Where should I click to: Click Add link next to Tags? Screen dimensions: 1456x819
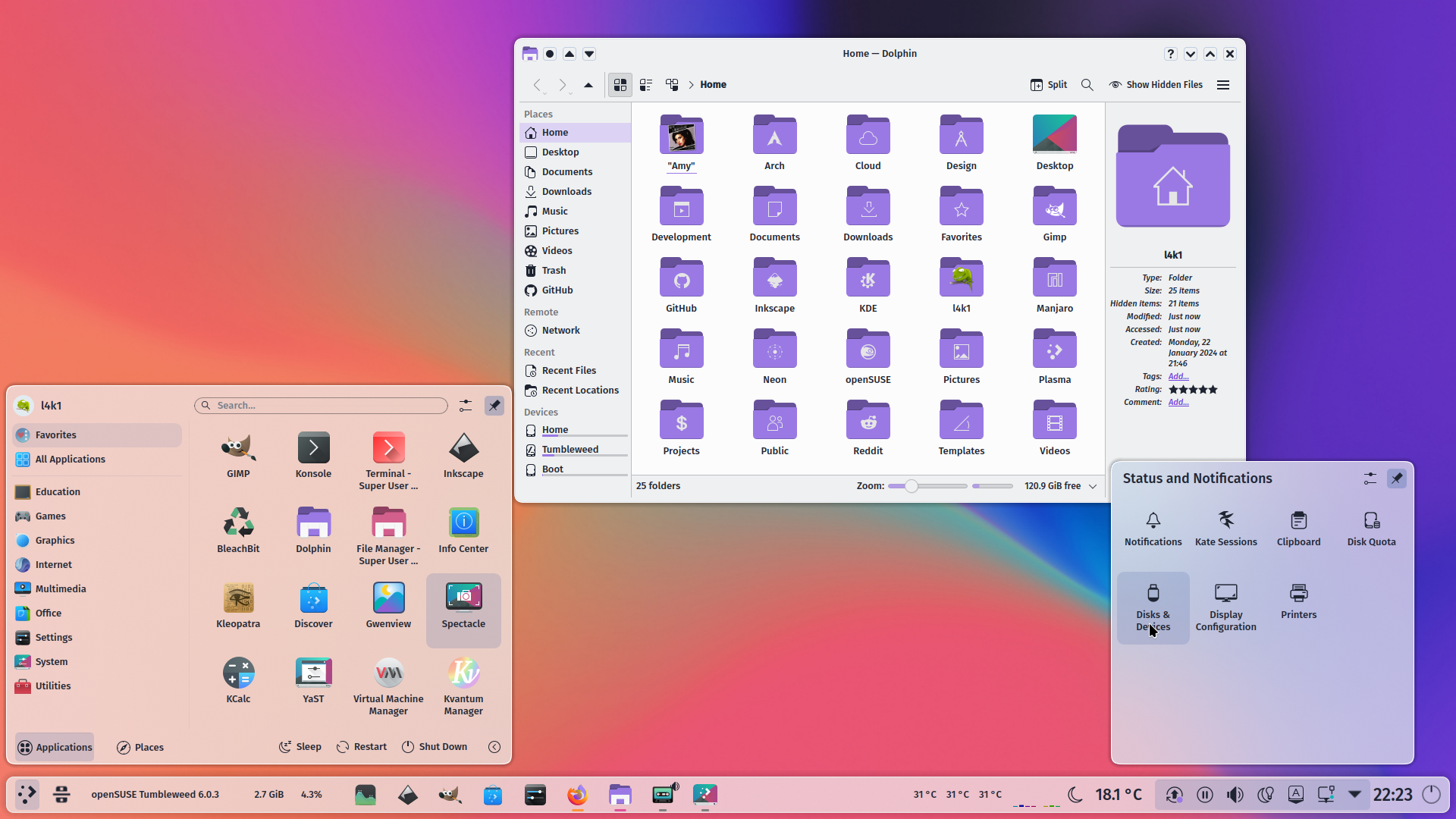tap(1178, 377)
